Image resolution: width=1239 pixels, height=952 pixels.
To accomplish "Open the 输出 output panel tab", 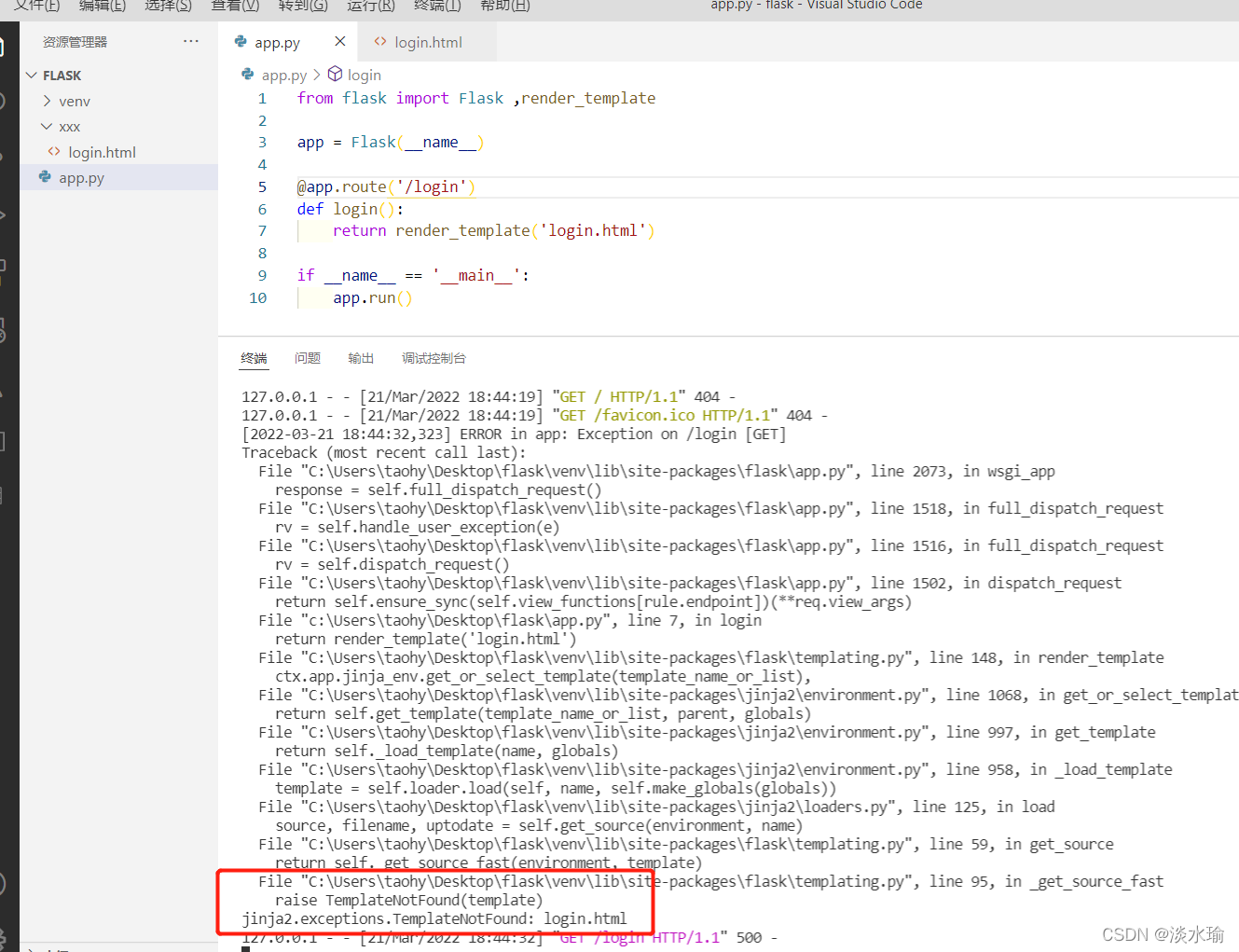I will click(361, 358).
